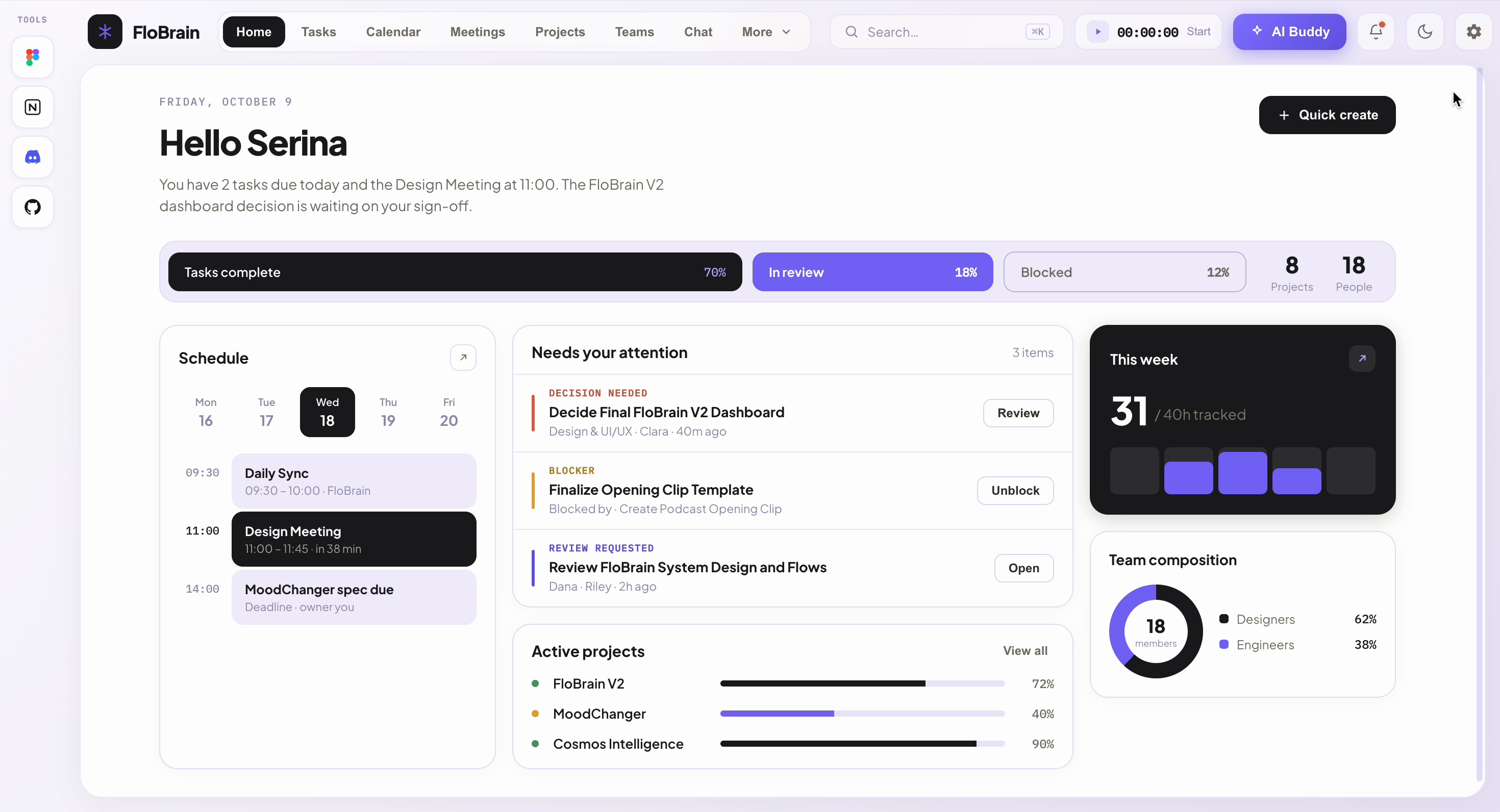Expand This week card arrow icon

click(x=1362, y=359)
